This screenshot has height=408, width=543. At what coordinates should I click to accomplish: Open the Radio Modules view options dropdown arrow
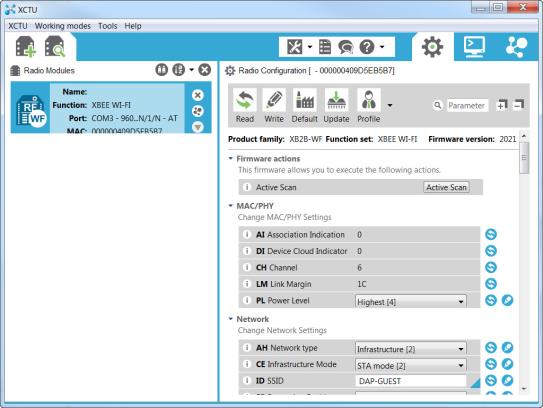coord(191,70)
